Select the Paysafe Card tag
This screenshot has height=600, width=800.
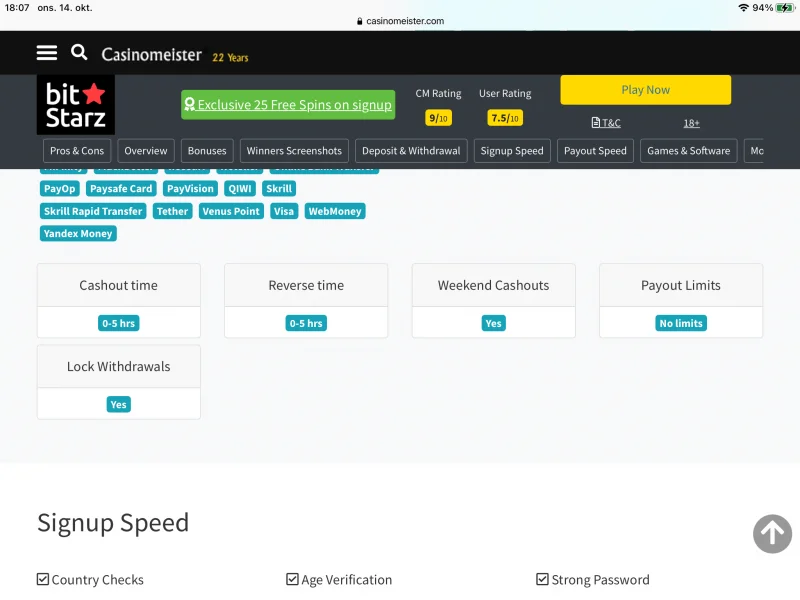(x=121, y=189)
